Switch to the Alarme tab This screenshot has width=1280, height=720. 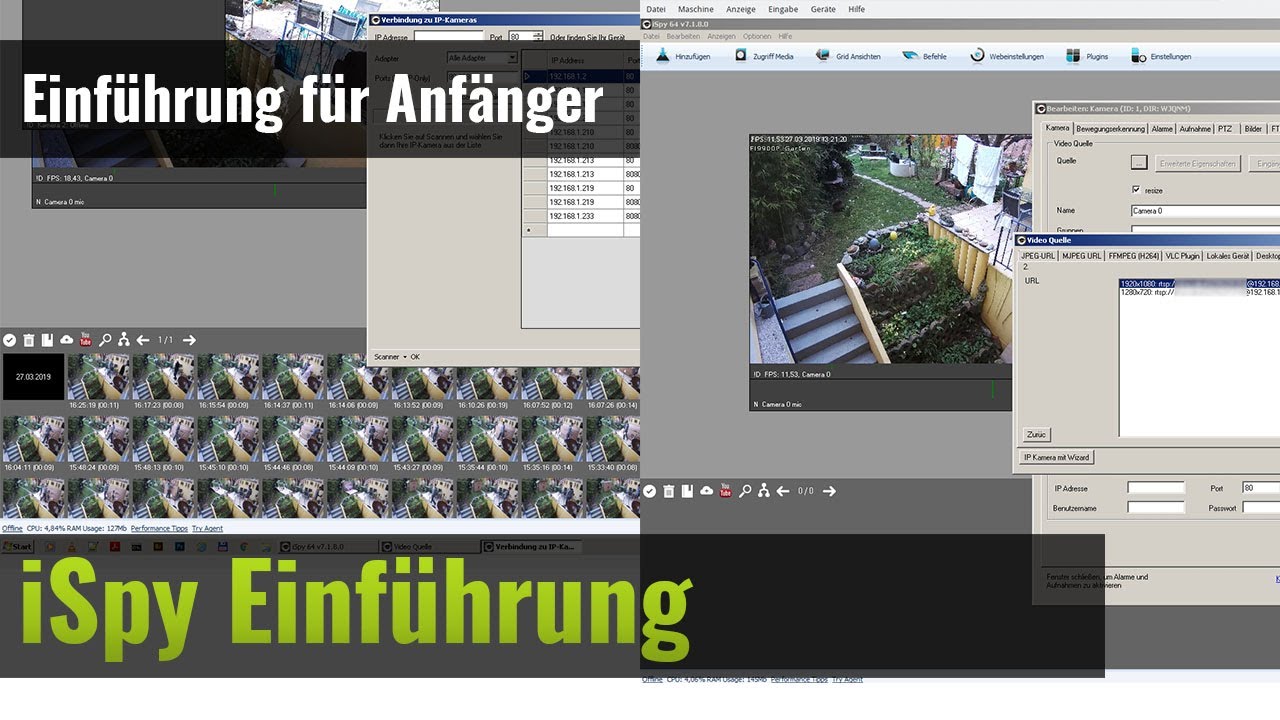click(x=1162, y=129)
